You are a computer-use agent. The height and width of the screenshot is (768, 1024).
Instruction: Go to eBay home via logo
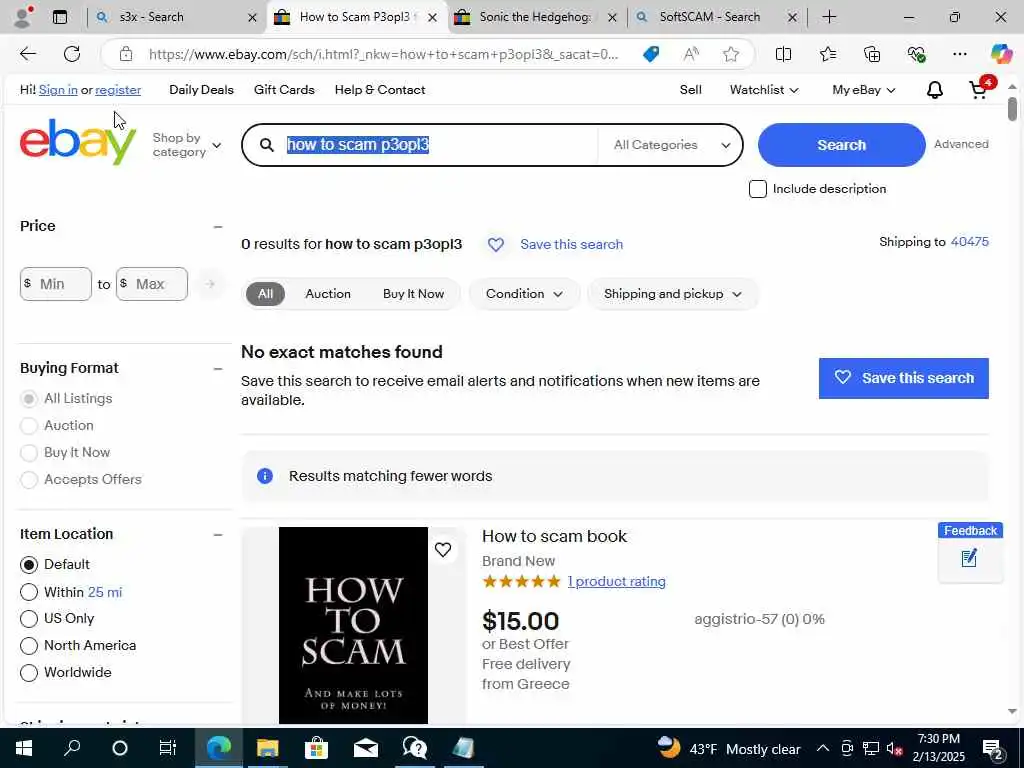pyautogui.click(x=78, y=142)
